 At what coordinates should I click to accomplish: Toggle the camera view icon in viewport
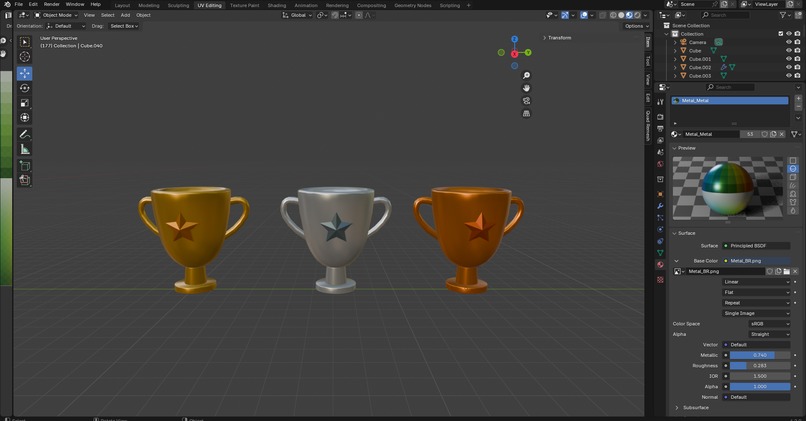click(x=526, y=101)
